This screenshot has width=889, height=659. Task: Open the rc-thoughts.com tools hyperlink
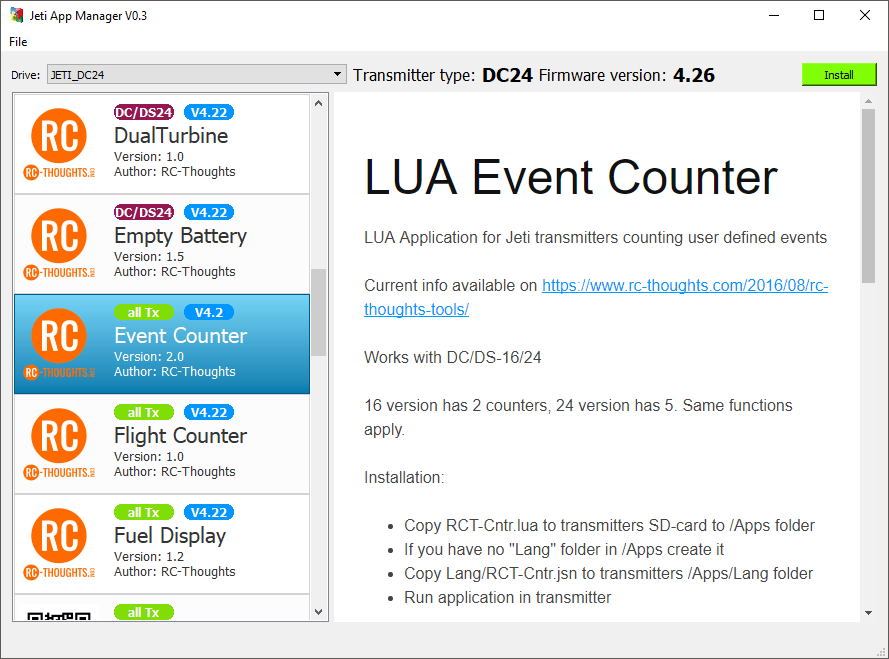coord(685,285)
